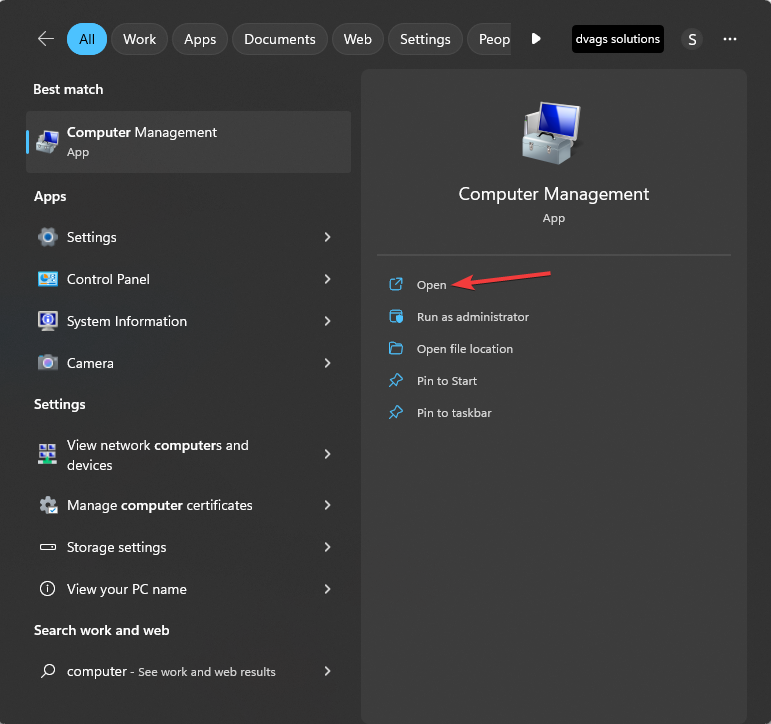The width and height of the screenshot is (771, 724).
Task: Open file location of Computer Management
Action: click(x=465, y=349)
